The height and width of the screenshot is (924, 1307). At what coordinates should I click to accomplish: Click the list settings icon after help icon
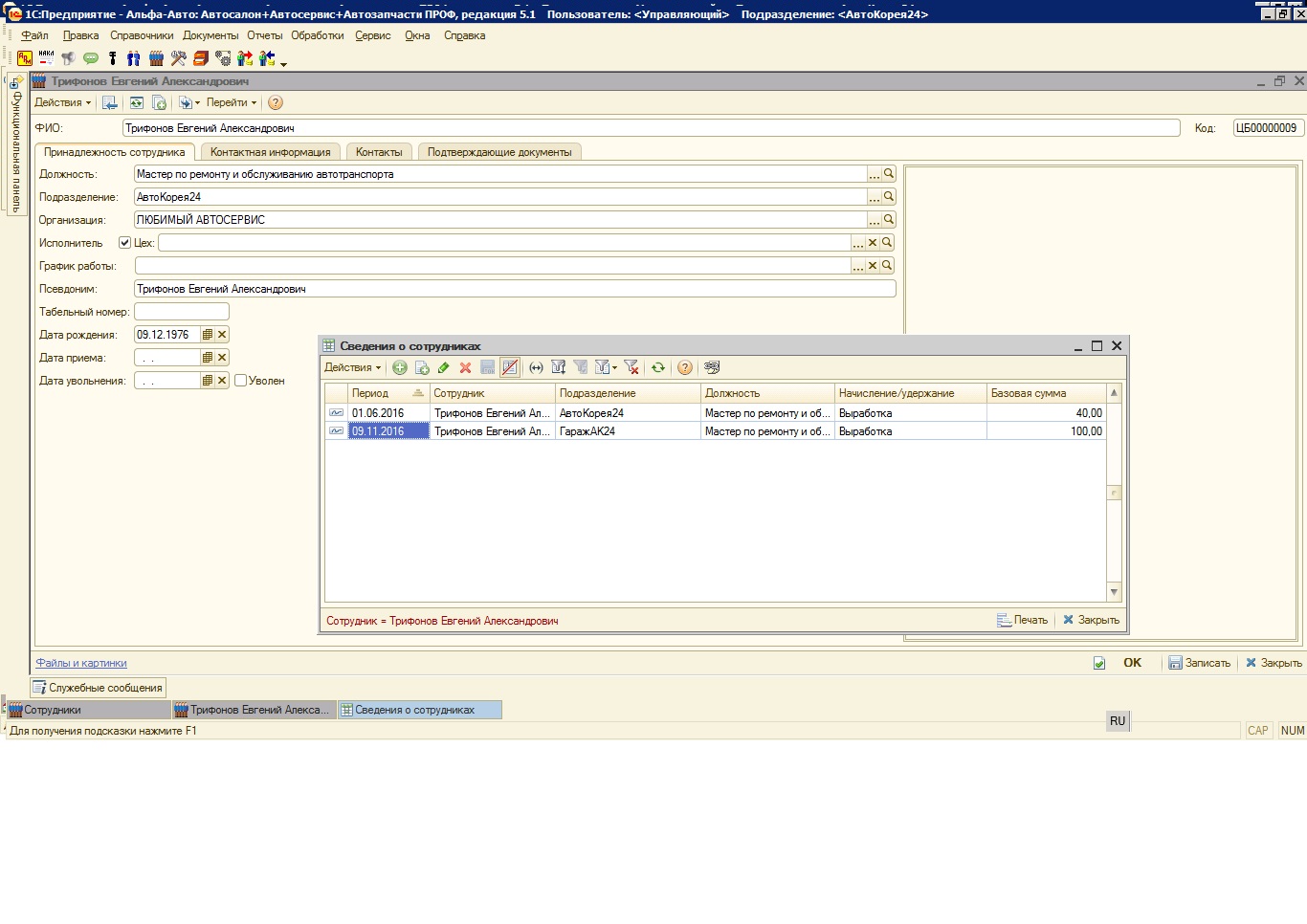click(712, 367)
